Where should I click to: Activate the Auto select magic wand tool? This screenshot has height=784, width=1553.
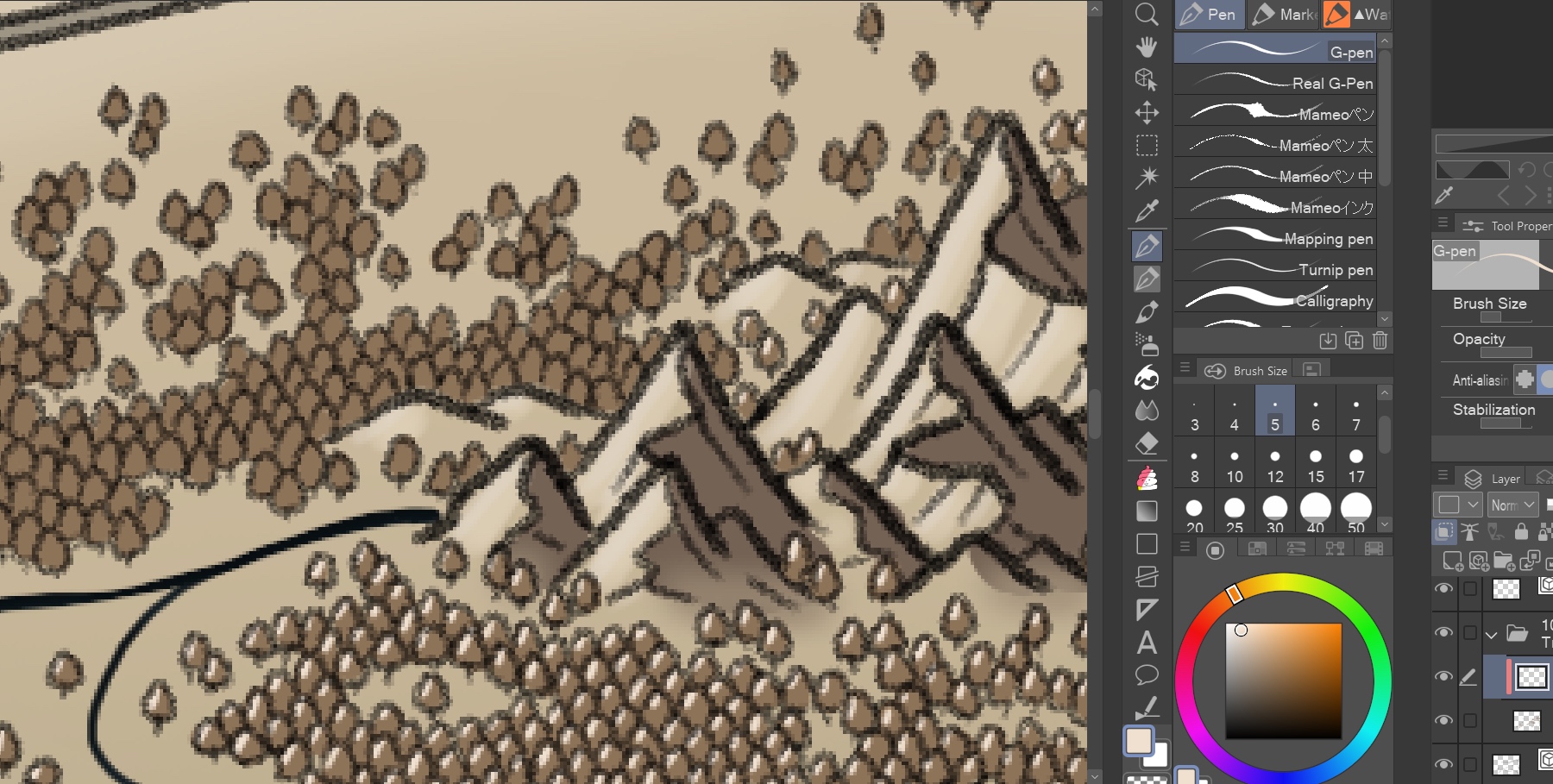pyautogui.click(x=1147, y=178)
